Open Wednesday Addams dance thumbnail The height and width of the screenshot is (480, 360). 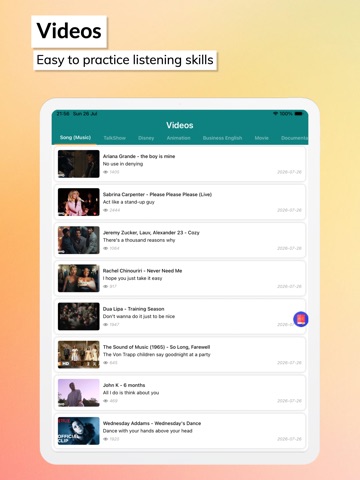pos(79,431)
